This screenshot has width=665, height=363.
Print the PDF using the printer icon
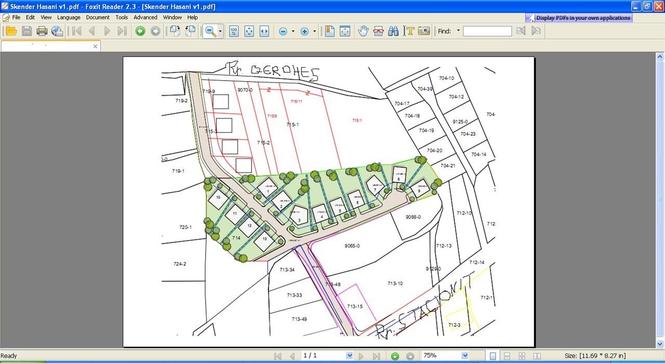pyautogui.click(x=42, y=31)
